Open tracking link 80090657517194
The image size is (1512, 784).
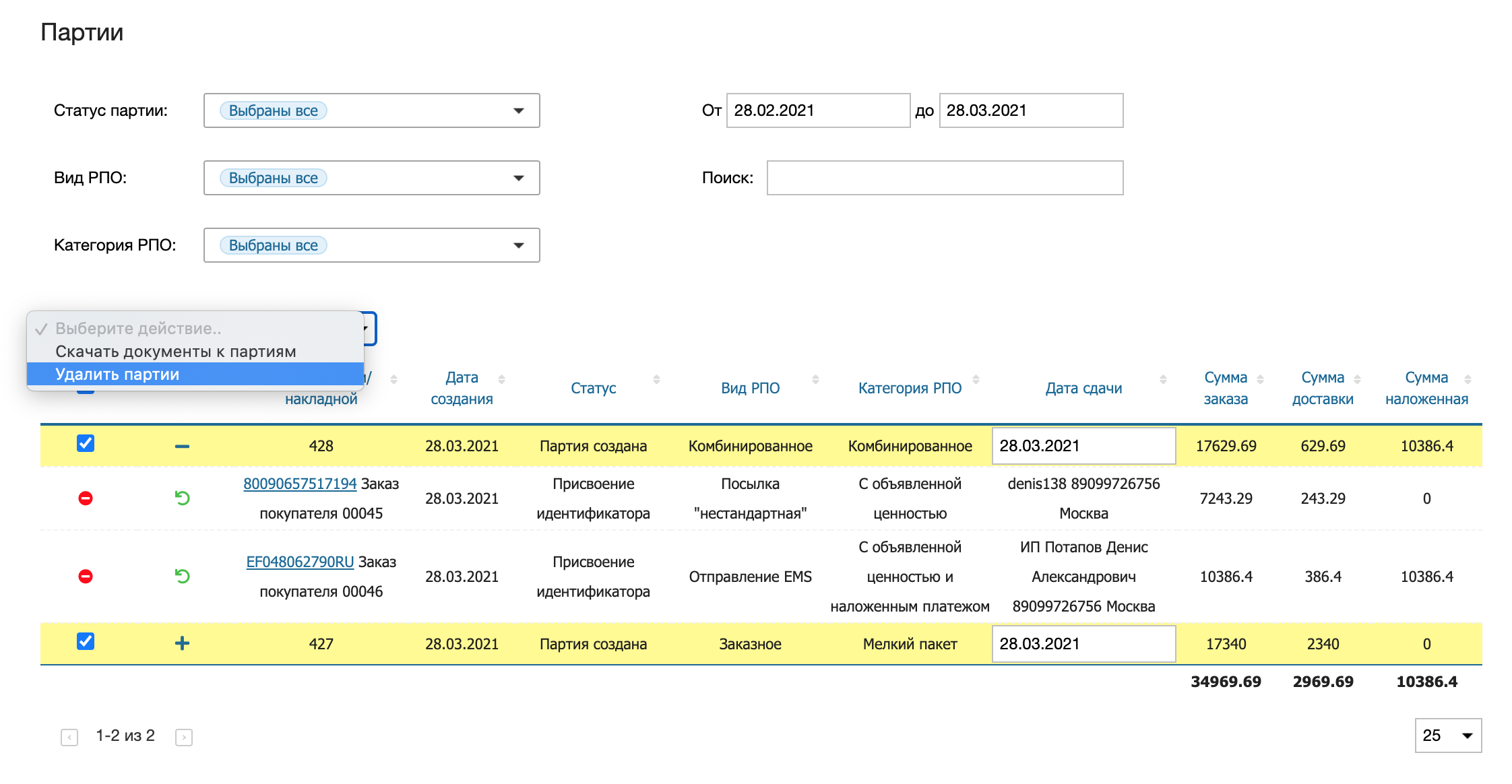[x=300, y=484]
